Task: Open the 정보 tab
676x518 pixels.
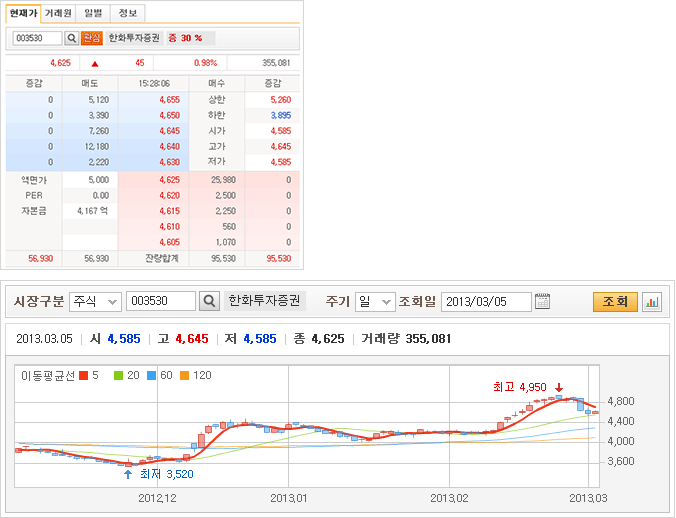Action: [x=127, y=13]
